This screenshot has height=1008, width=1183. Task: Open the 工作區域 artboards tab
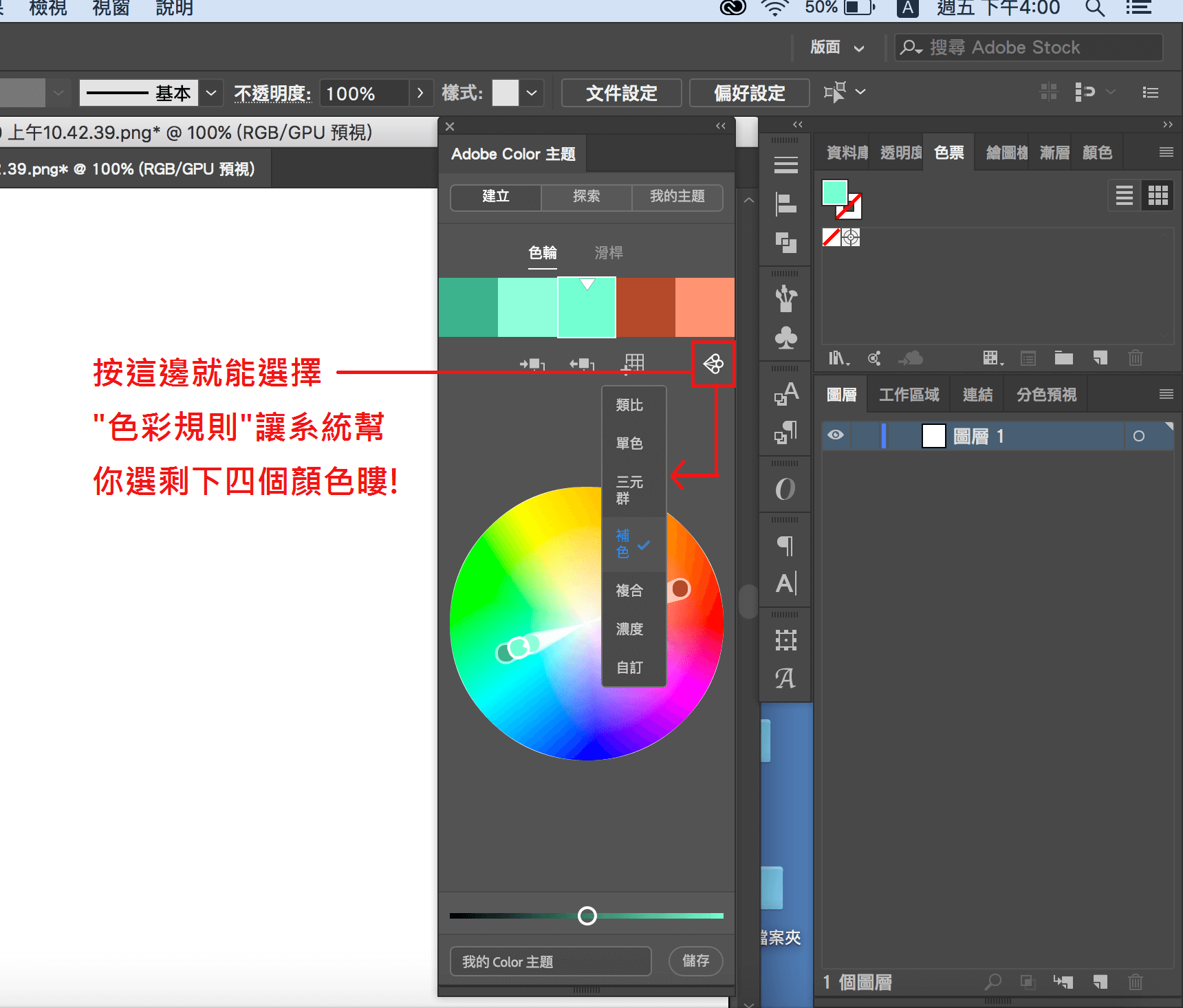[x=909, y=395]
